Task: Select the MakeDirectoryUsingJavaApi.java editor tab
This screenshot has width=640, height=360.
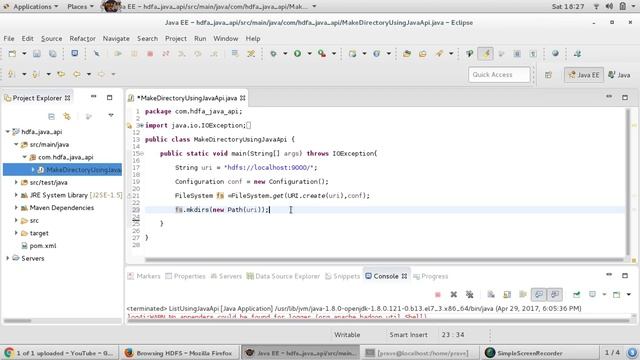Action: tap(186, 98)
